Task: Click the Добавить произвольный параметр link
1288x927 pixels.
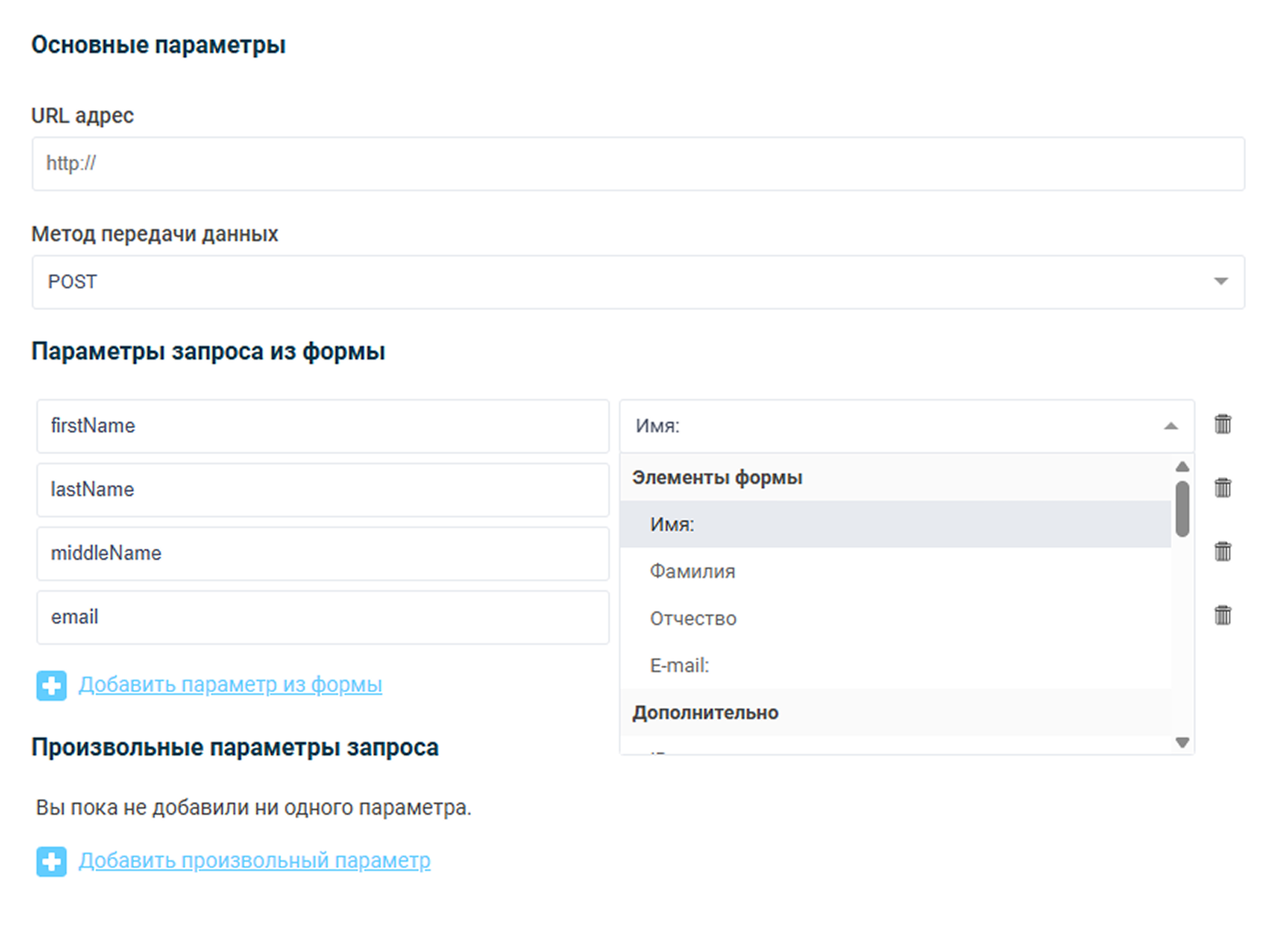Action: pos(254,861)
